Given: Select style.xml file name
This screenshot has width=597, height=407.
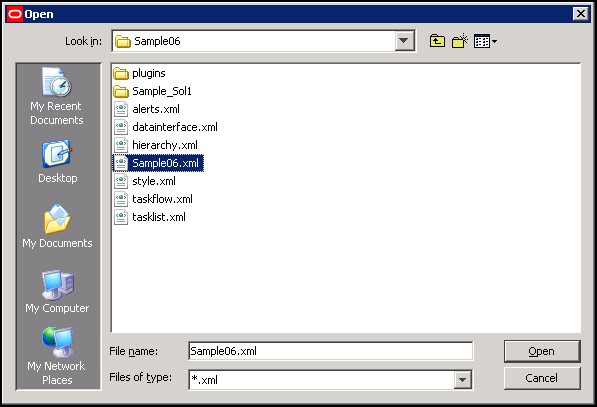Looking at the screenshot, I should pyautogui.click(x=154, y=181).
